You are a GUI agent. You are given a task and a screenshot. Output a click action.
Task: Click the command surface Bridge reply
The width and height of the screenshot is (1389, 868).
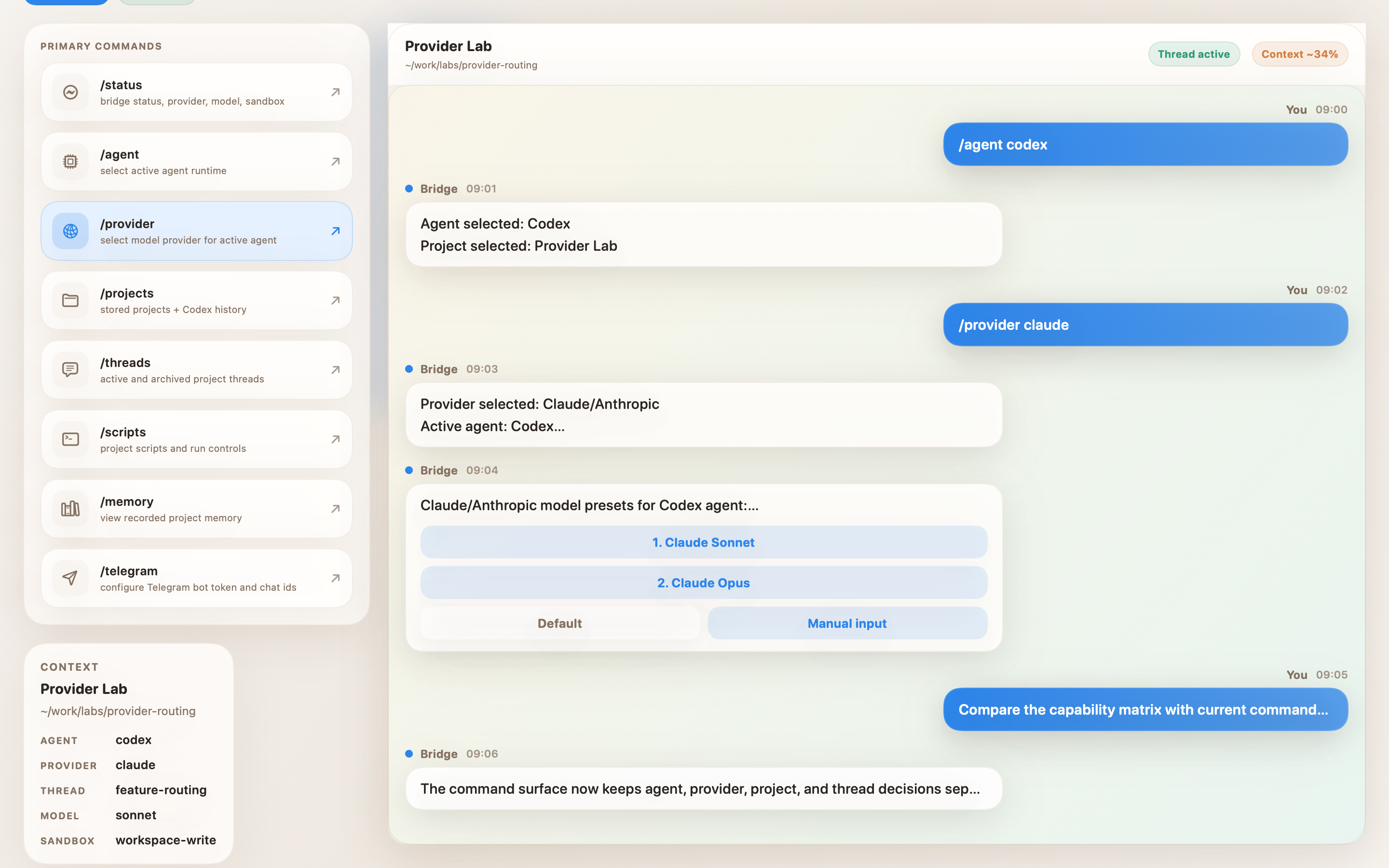click(704, 789)
